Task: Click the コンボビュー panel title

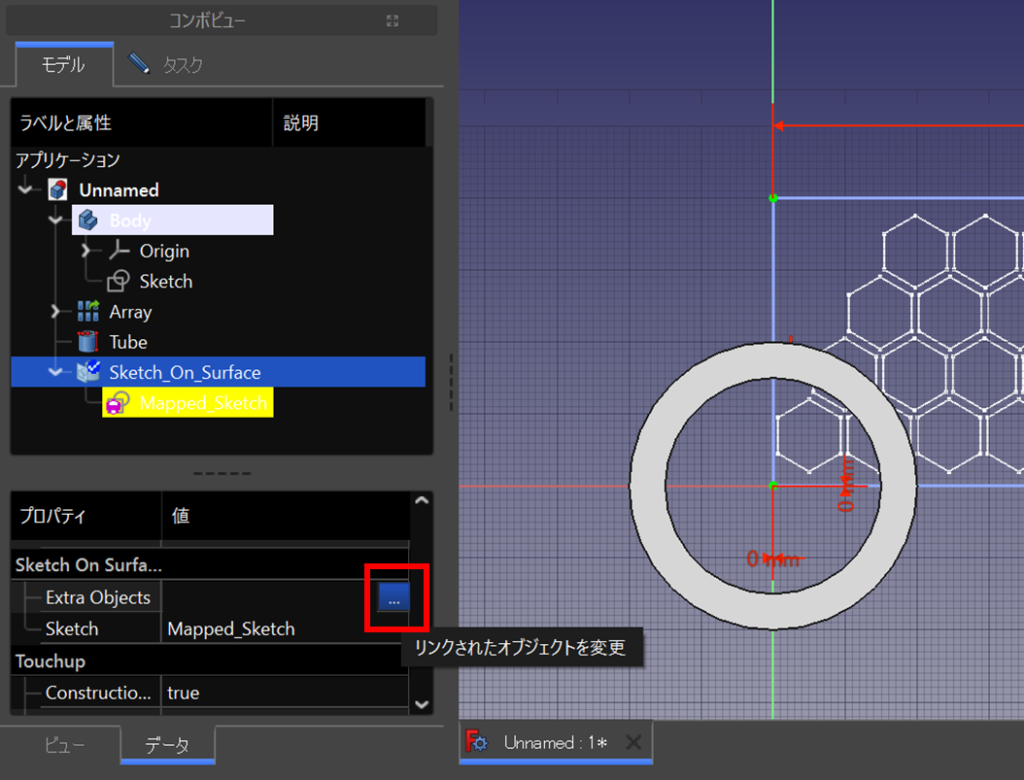Action: [207, 21]
